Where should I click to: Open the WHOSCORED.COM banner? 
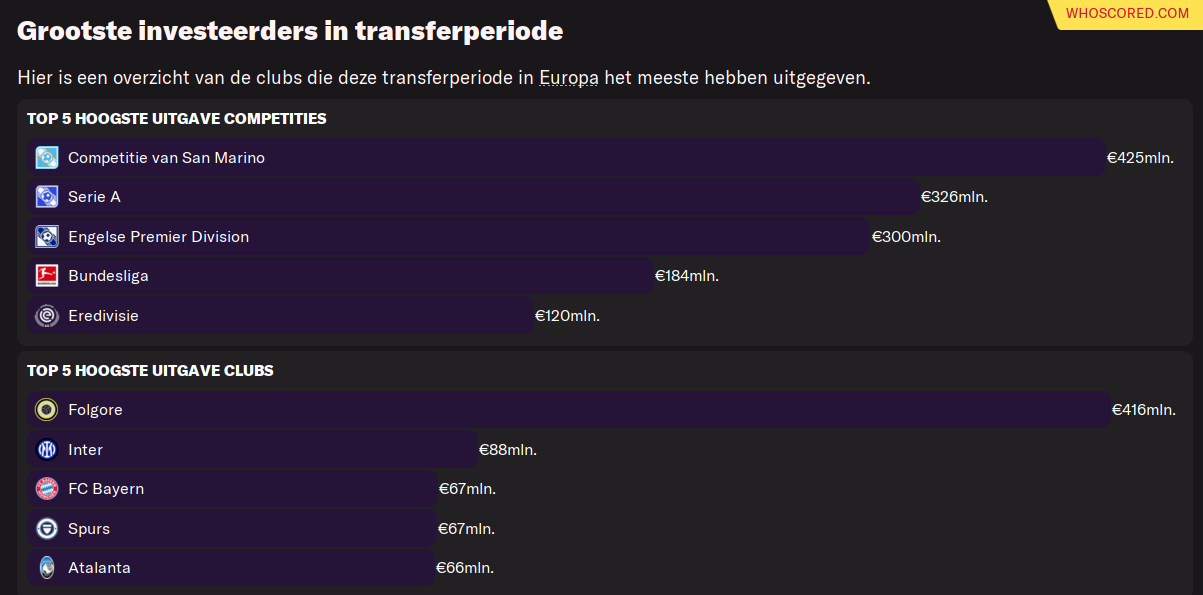pyautogui.click(x=1127, y=13)
